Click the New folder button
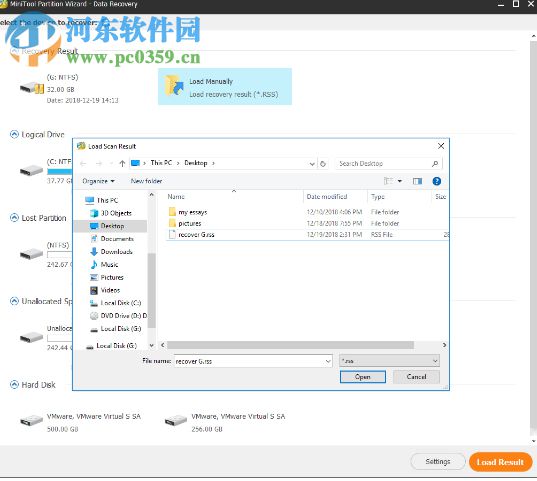Image resolution: width=537 pixels, height=481 pixels. pos(146,181)
